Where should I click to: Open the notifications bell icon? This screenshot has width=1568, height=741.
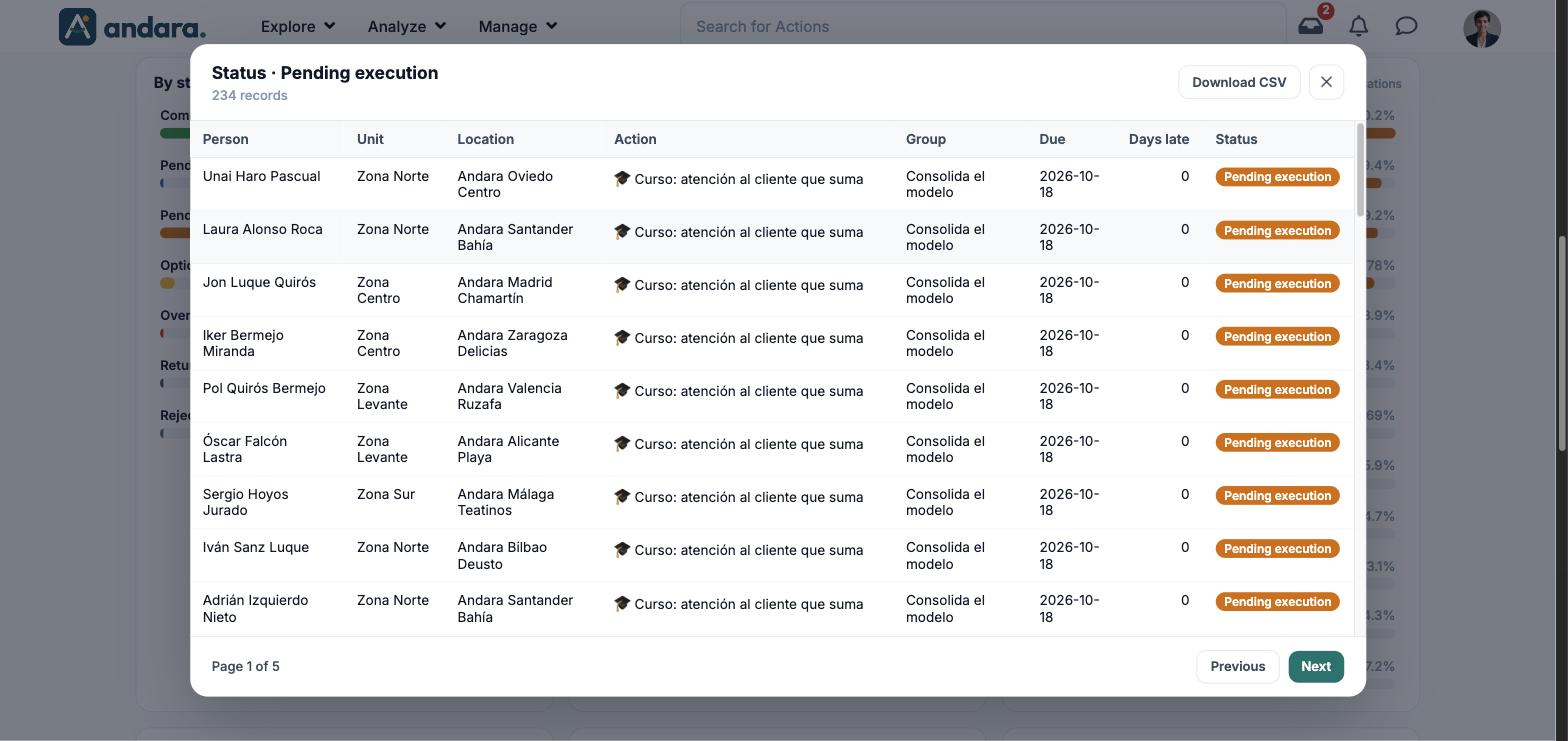pos(1358,26)
